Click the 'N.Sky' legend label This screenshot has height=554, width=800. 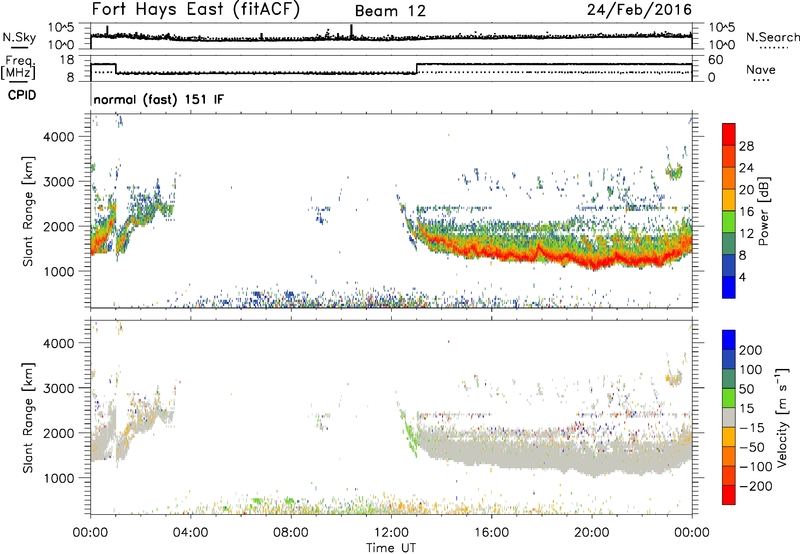pos(19,37)
